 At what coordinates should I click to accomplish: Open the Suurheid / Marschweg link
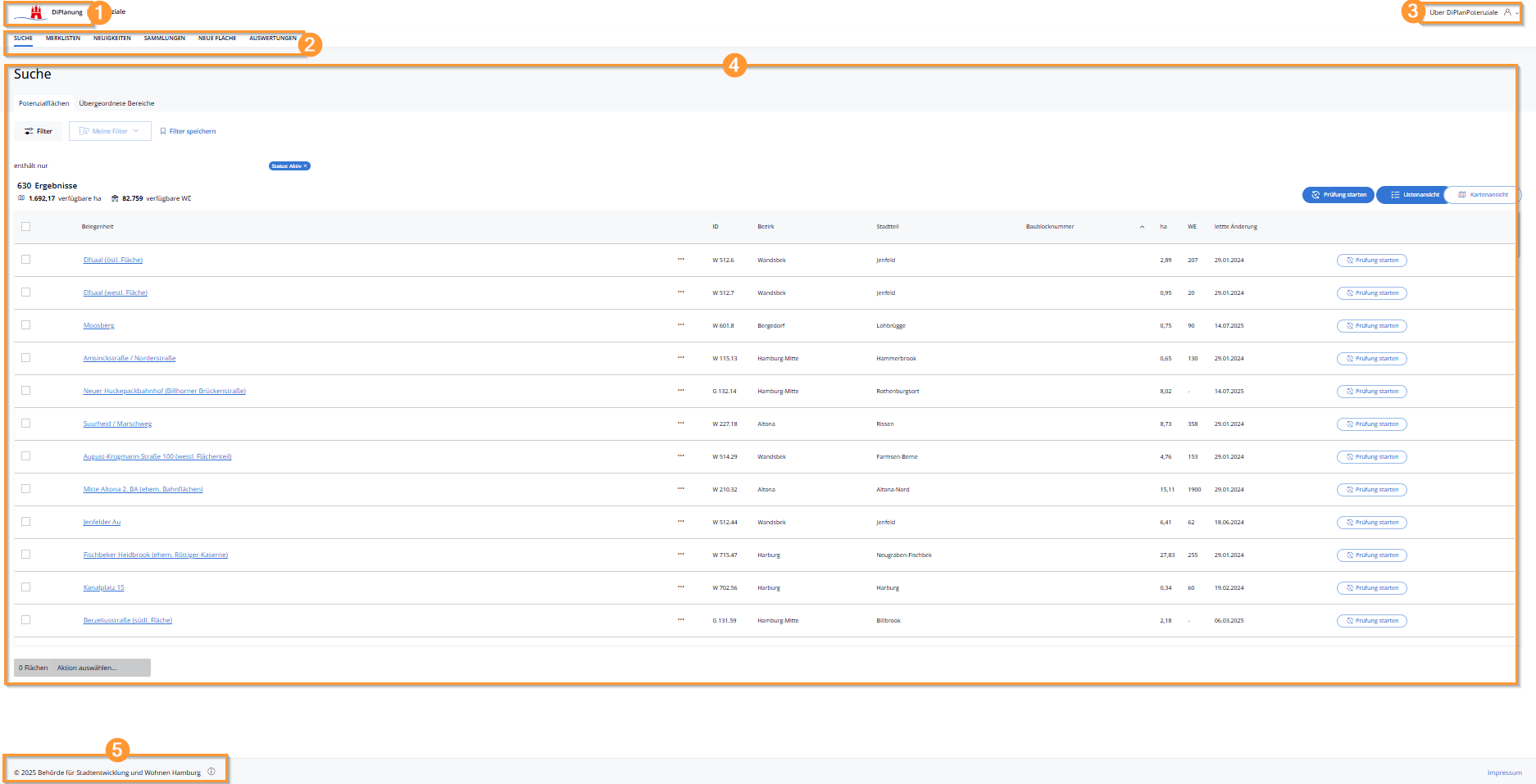[x=117, y=424]
